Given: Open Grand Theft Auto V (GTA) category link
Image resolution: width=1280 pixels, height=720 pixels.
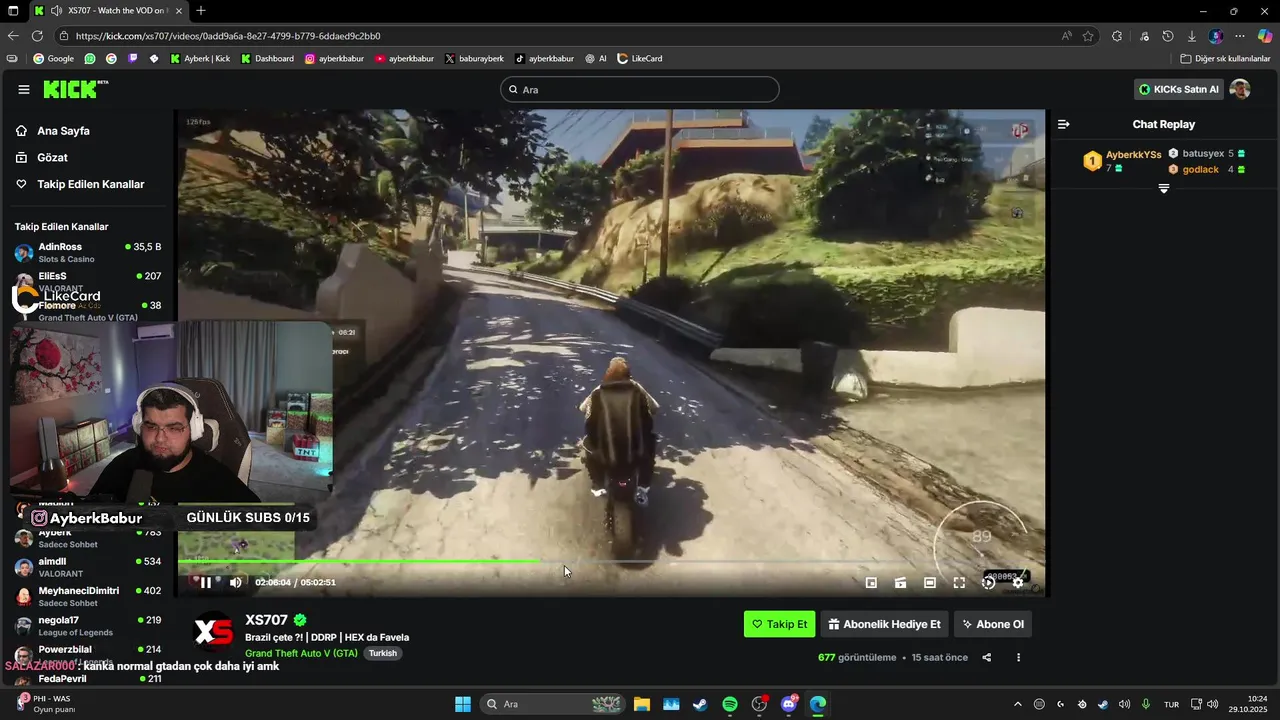Looking at the screenshot, I should pyautogui.click(x=301, y=653).
